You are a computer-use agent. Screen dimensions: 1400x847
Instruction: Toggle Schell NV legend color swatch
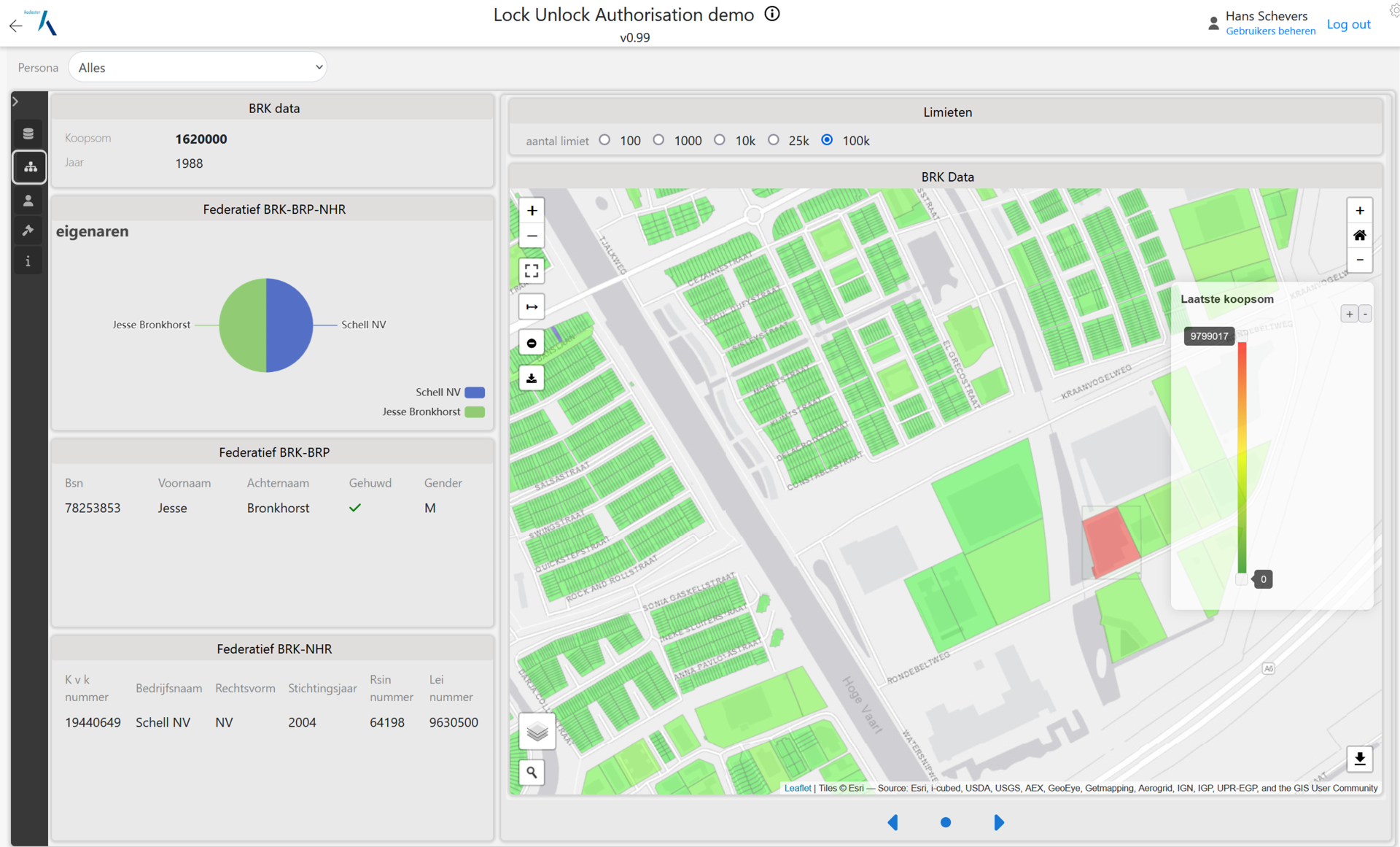point(475,392)
